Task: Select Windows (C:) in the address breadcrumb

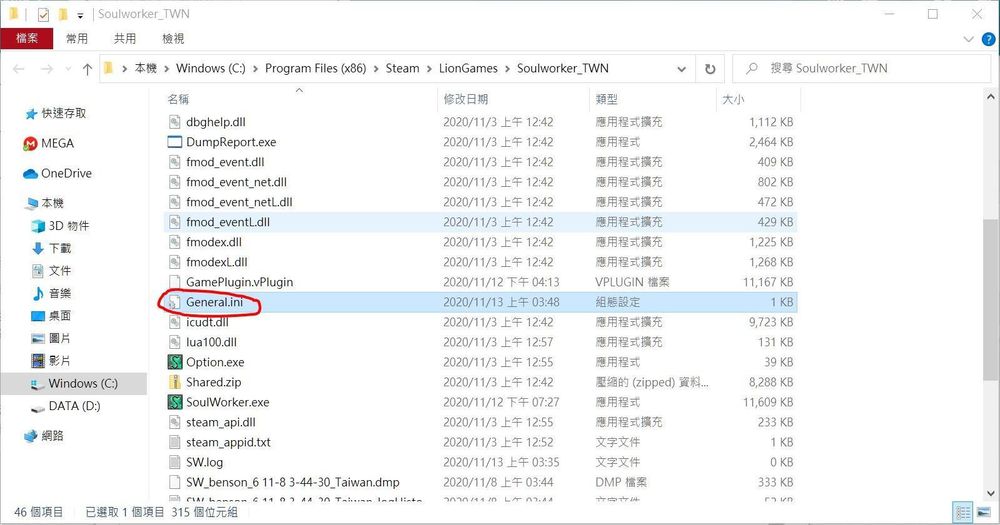Action: [x=210, y=68]
